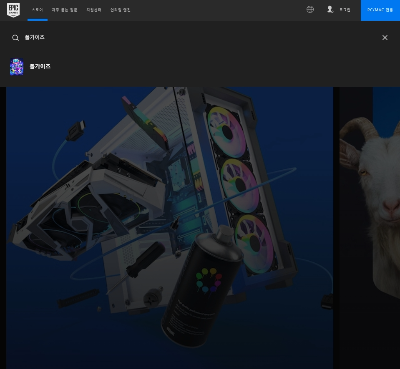Open the globe language selector
This screenshot has height=369, width=400.
pos(310,10)
